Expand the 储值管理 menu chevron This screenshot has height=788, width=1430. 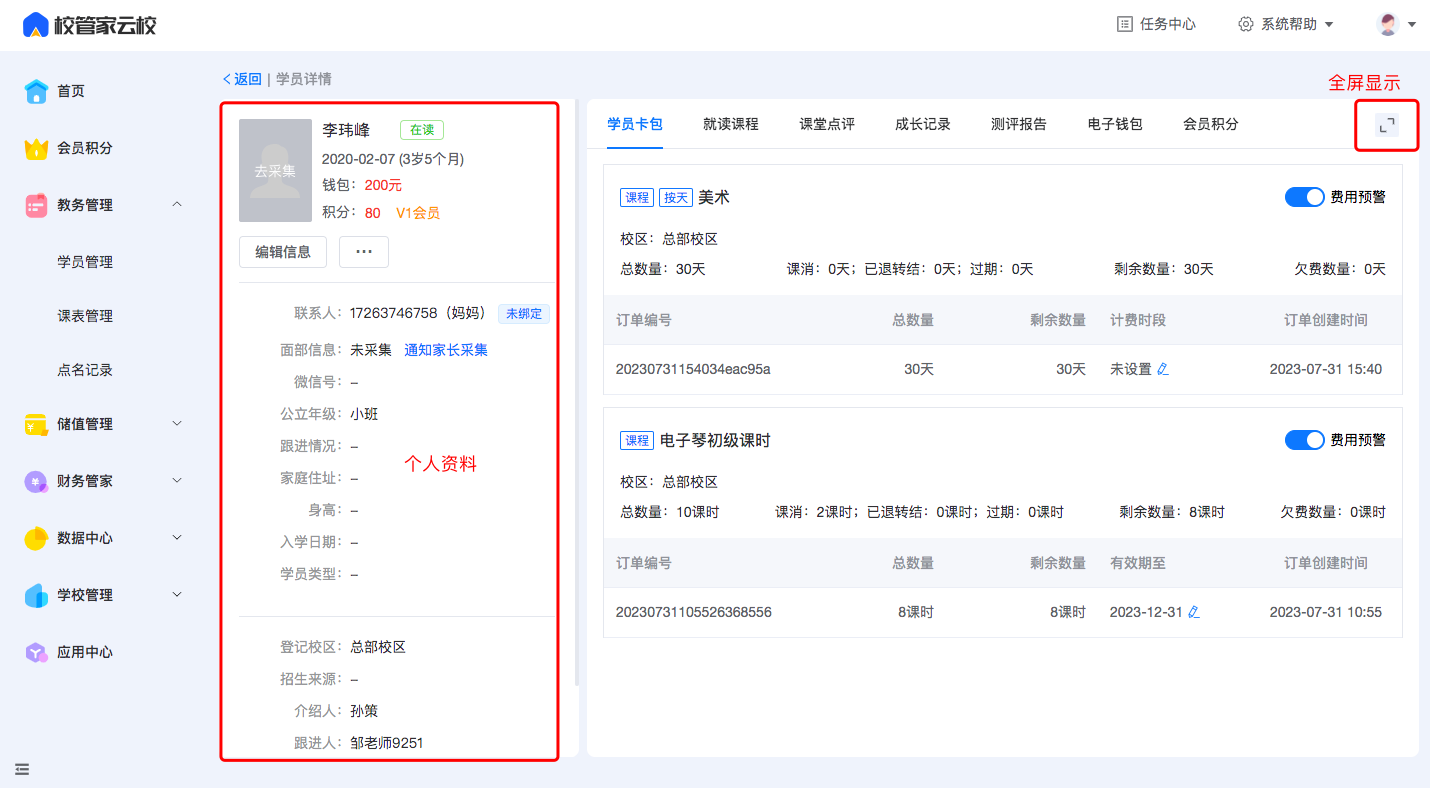coord(177,424)
